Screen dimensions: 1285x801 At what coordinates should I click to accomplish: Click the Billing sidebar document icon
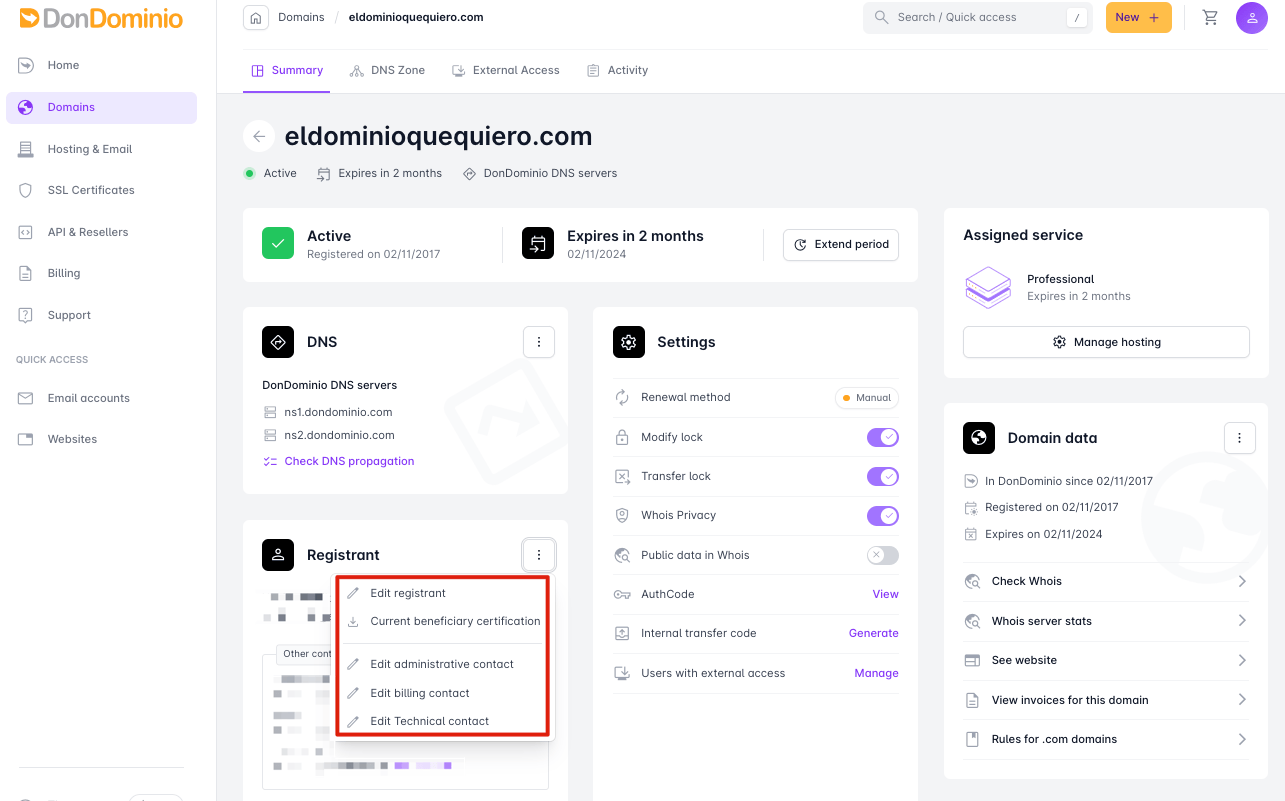[x=26, y=273]
